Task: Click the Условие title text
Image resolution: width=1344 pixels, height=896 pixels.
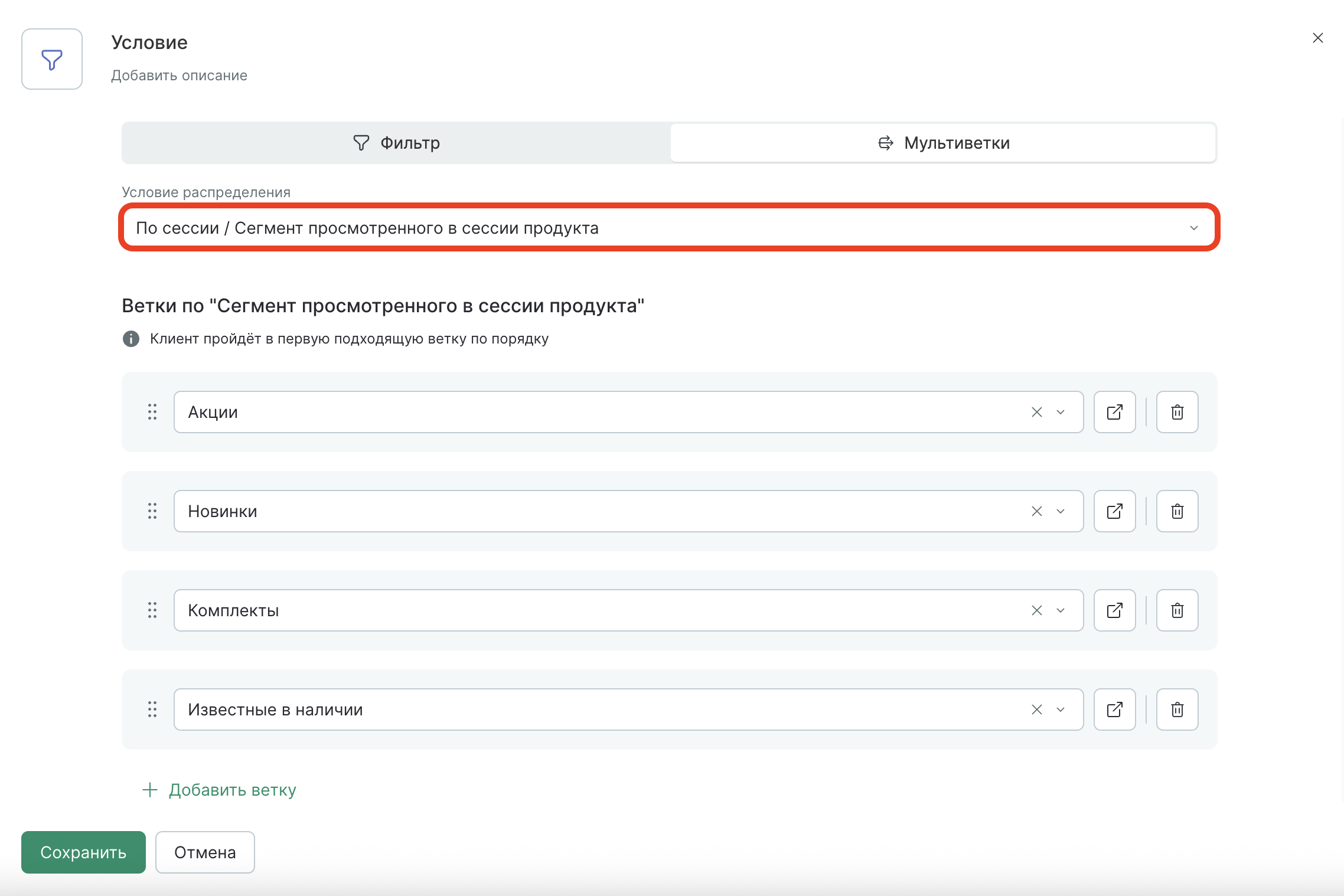Action: point(149,42)
